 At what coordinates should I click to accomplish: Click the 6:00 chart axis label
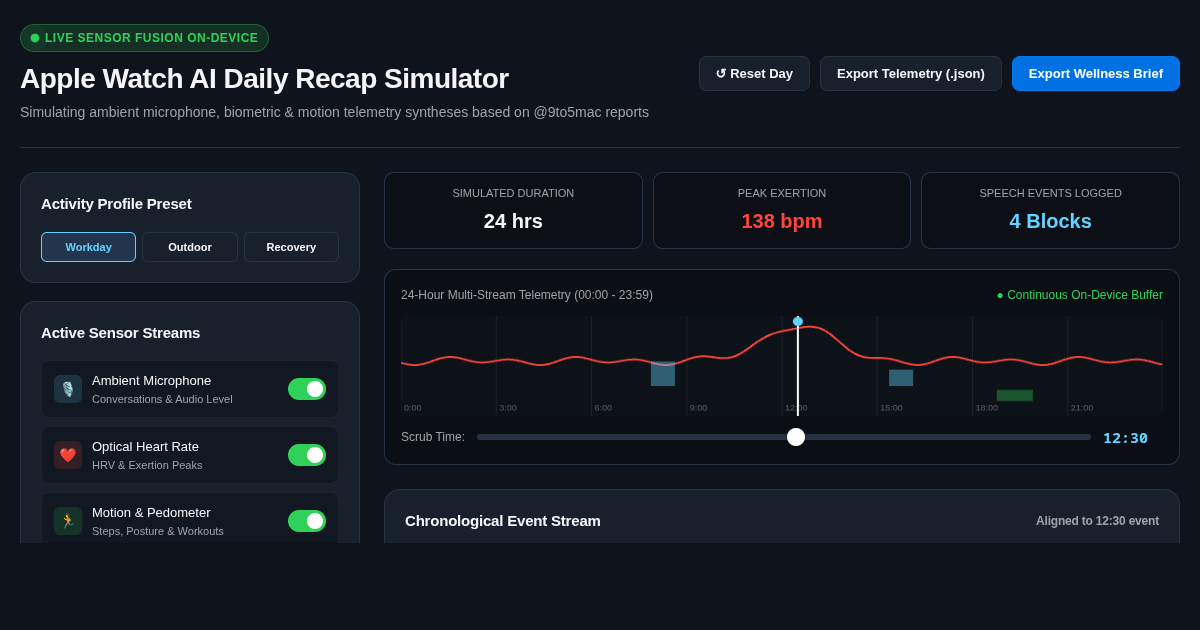[603, 408]
